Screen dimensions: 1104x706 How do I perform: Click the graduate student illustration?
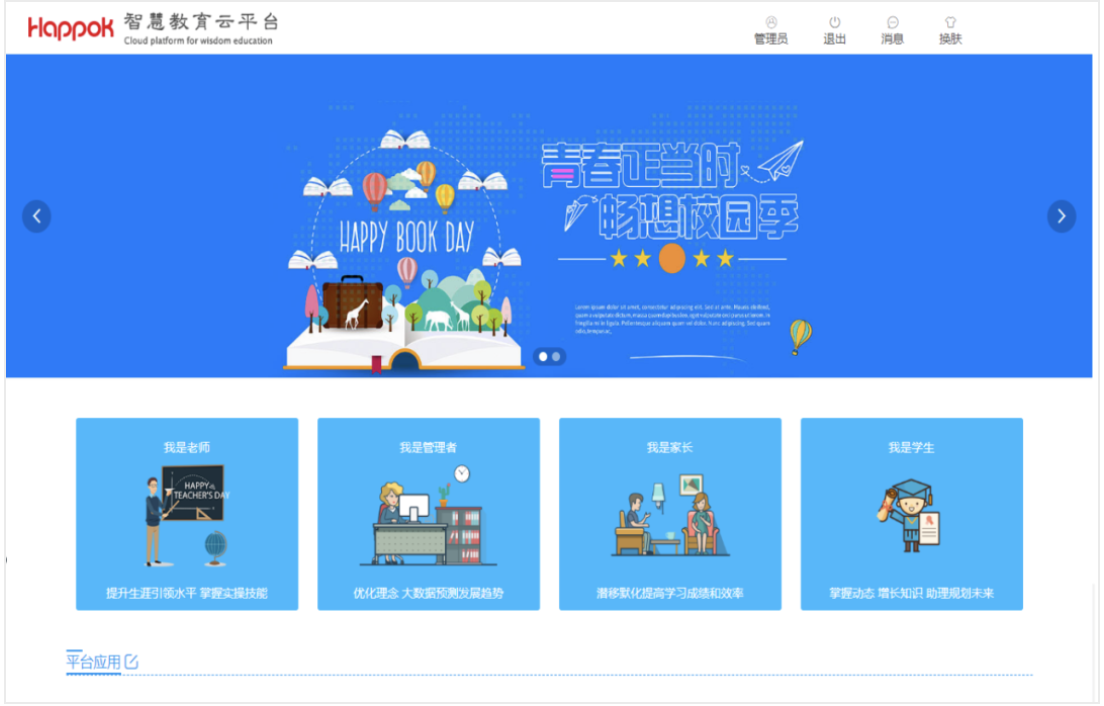coord(908,515)
